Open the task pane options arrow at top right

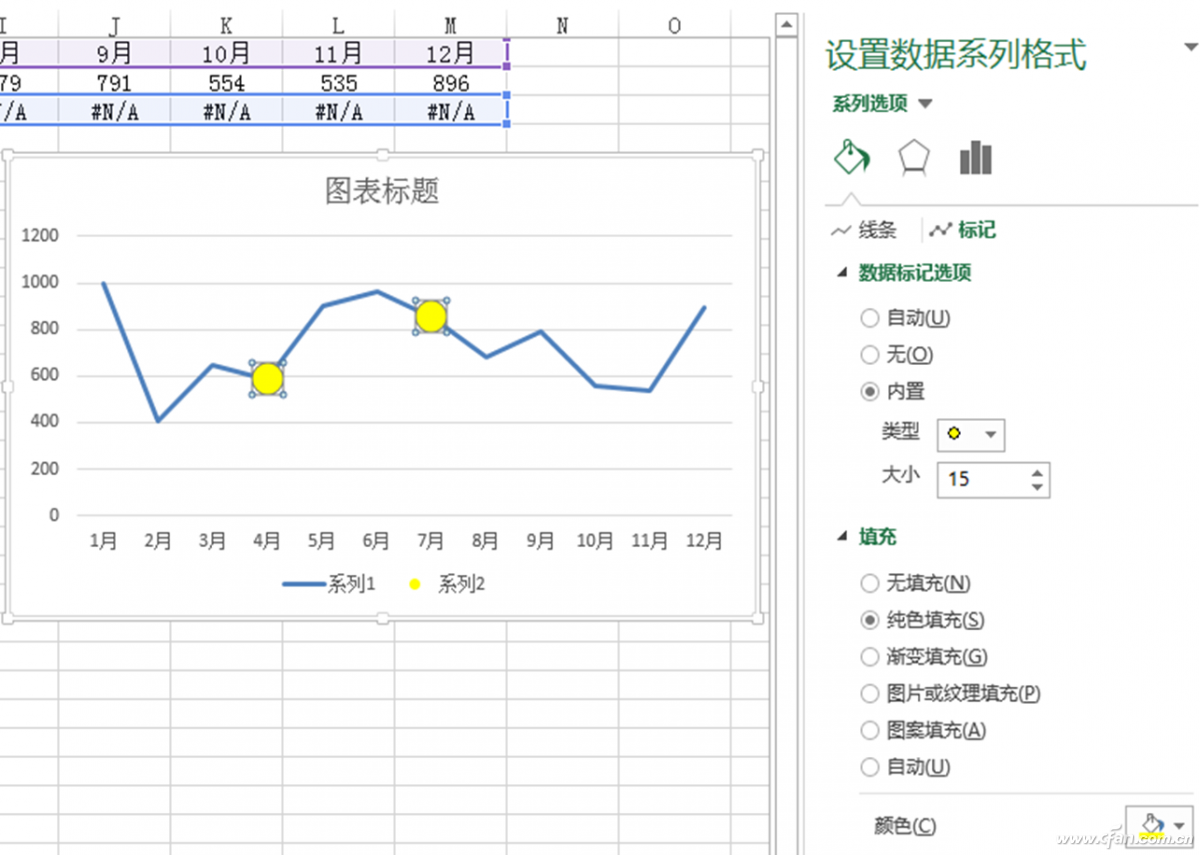click(x=1190, y=46)
